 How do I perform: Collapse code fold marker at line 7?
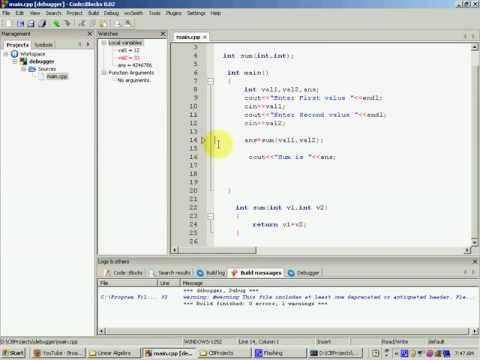(x=211, y=81)
